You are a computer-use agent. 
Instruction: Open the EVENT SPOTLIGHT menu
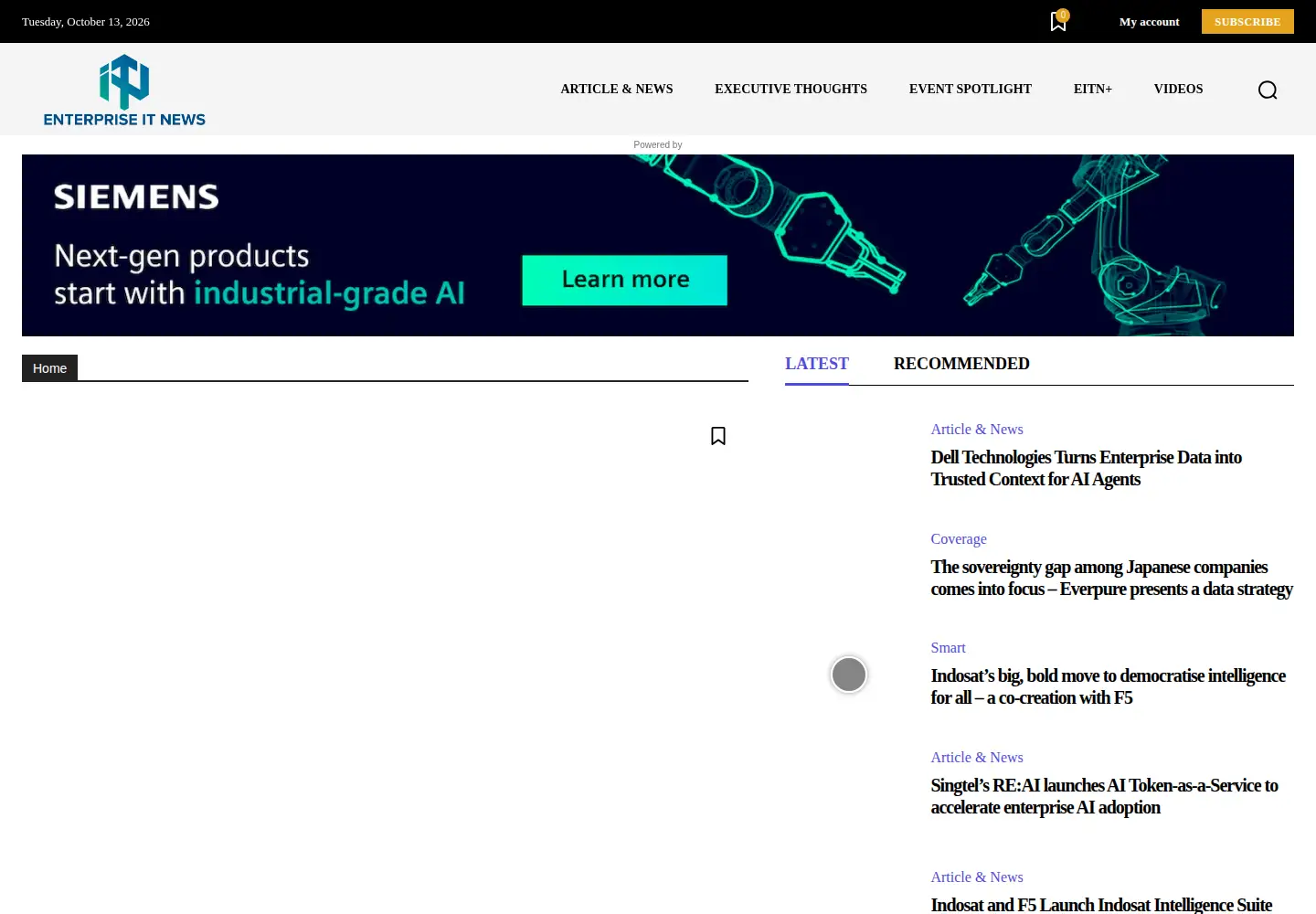[971, 89]
